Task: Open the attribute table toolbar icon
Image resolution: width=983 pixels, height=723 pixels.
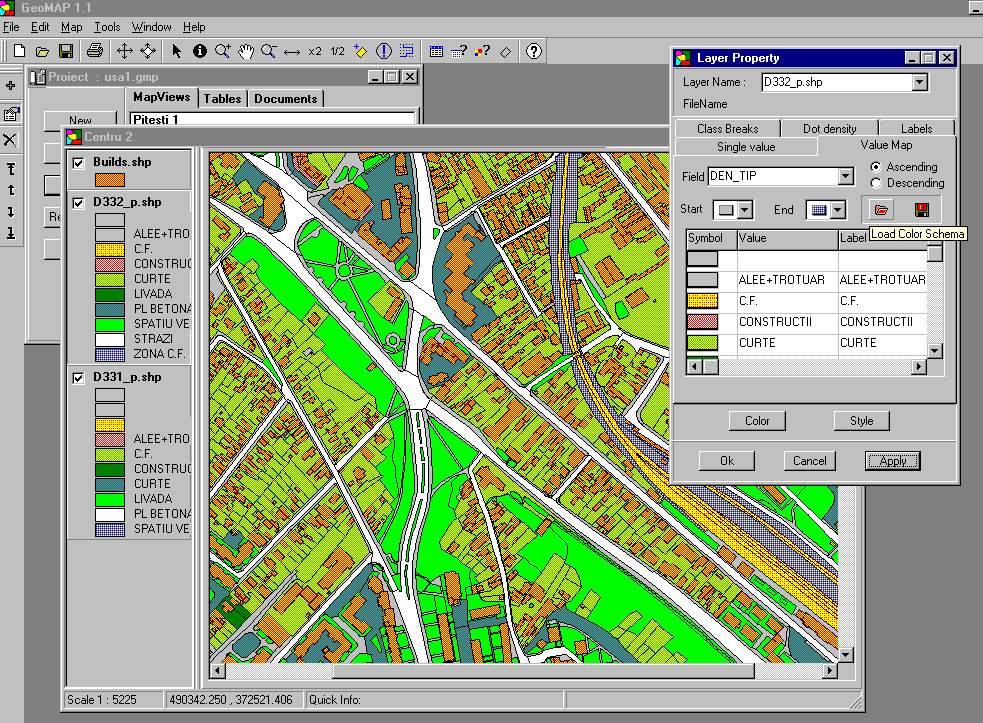Action: tap(436, 51)
